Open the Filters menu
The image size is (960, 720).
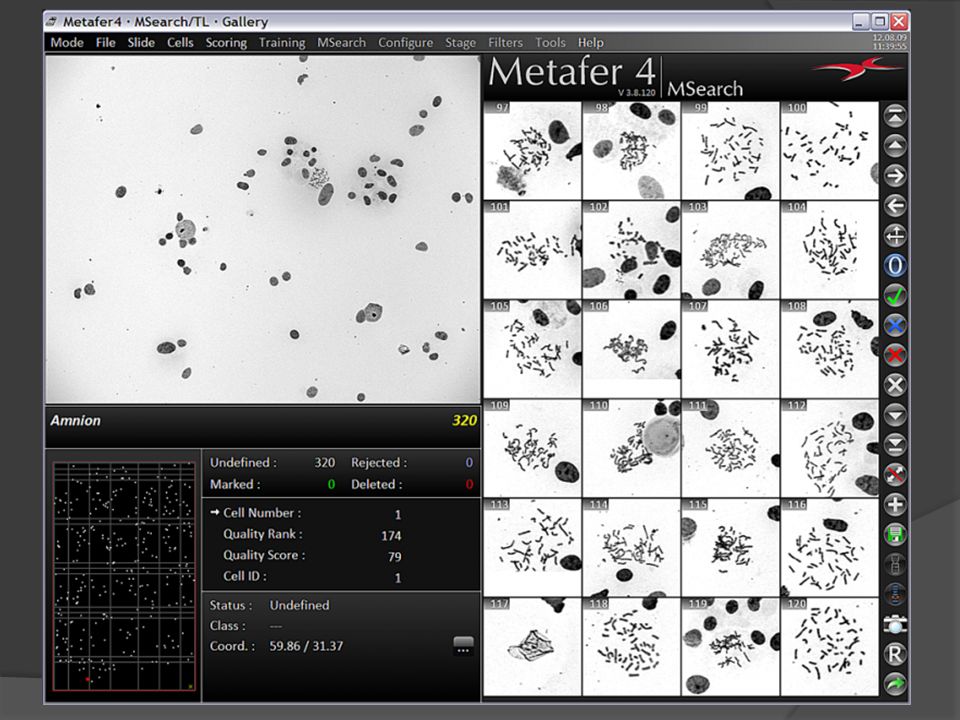(505, 42)
